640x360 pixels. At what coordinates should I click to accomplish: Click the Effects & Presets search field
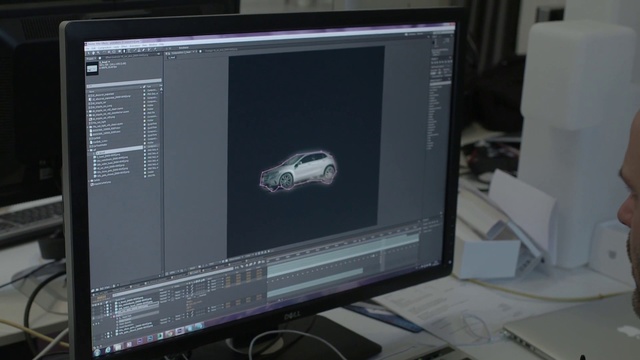tap(440, 84)
